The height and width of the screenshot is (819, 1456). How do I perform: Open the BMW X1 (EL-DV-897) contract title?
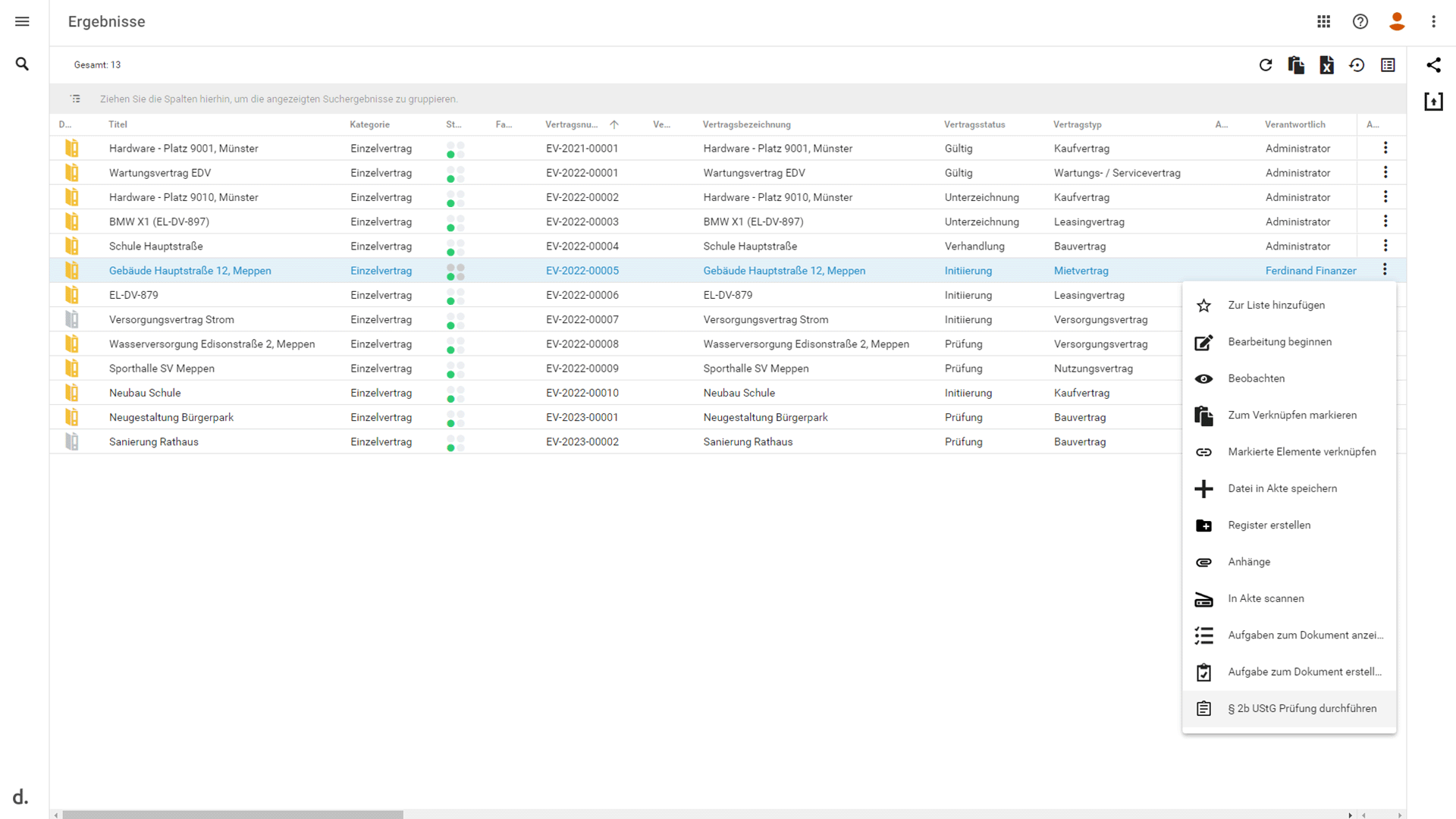click(159, 221)
